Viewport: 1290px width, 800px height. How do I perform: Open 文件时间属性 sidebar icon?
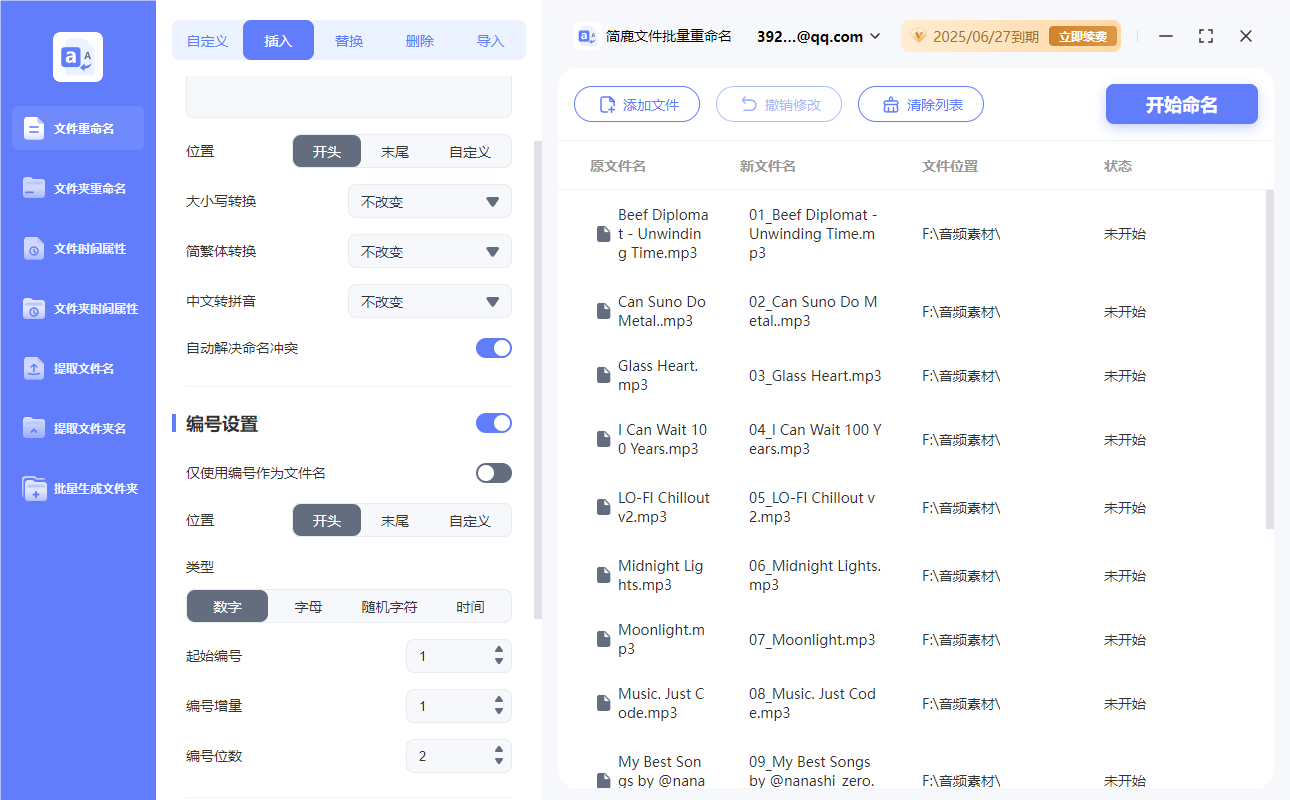pyautogui.click(x=35, y=249)
